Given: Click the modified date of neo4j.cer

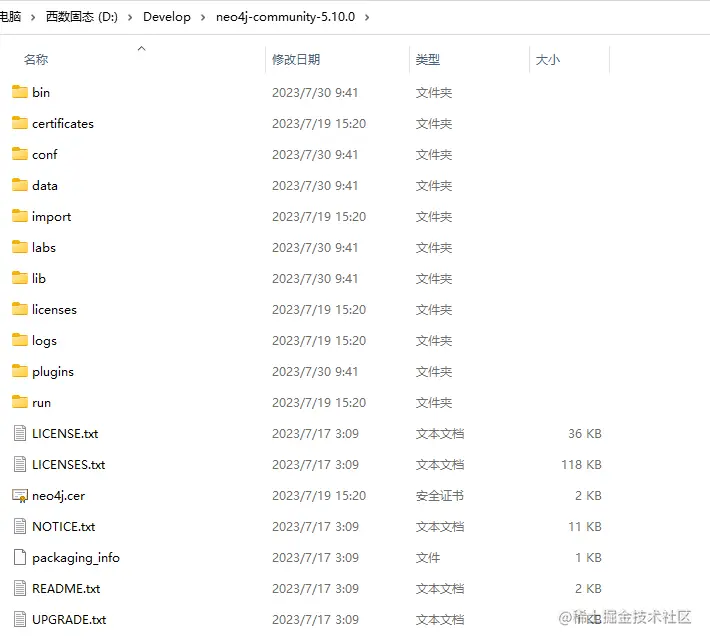Looking at the screenshot, I should [319, 495].
